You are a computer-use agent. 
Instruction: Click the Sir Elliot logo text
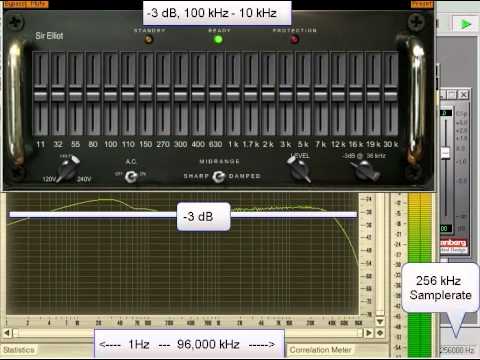(49, 36)
